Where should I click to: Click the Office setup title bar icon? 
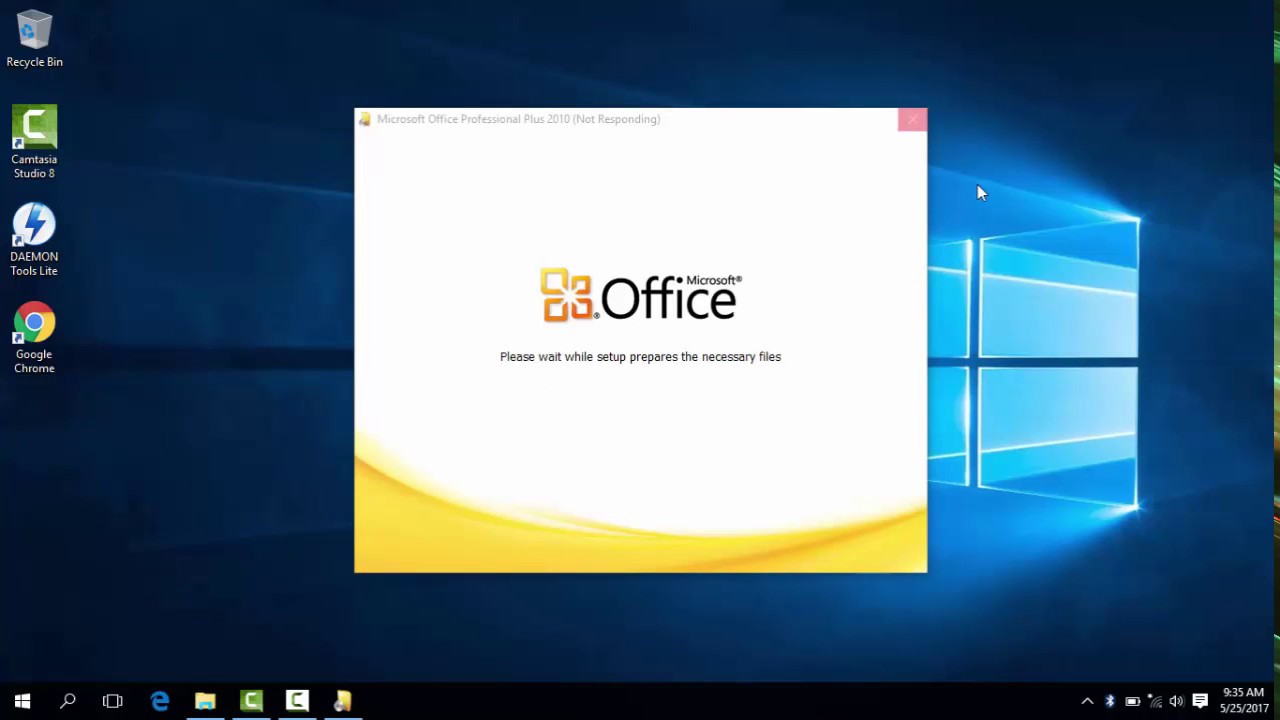(365, 119)
